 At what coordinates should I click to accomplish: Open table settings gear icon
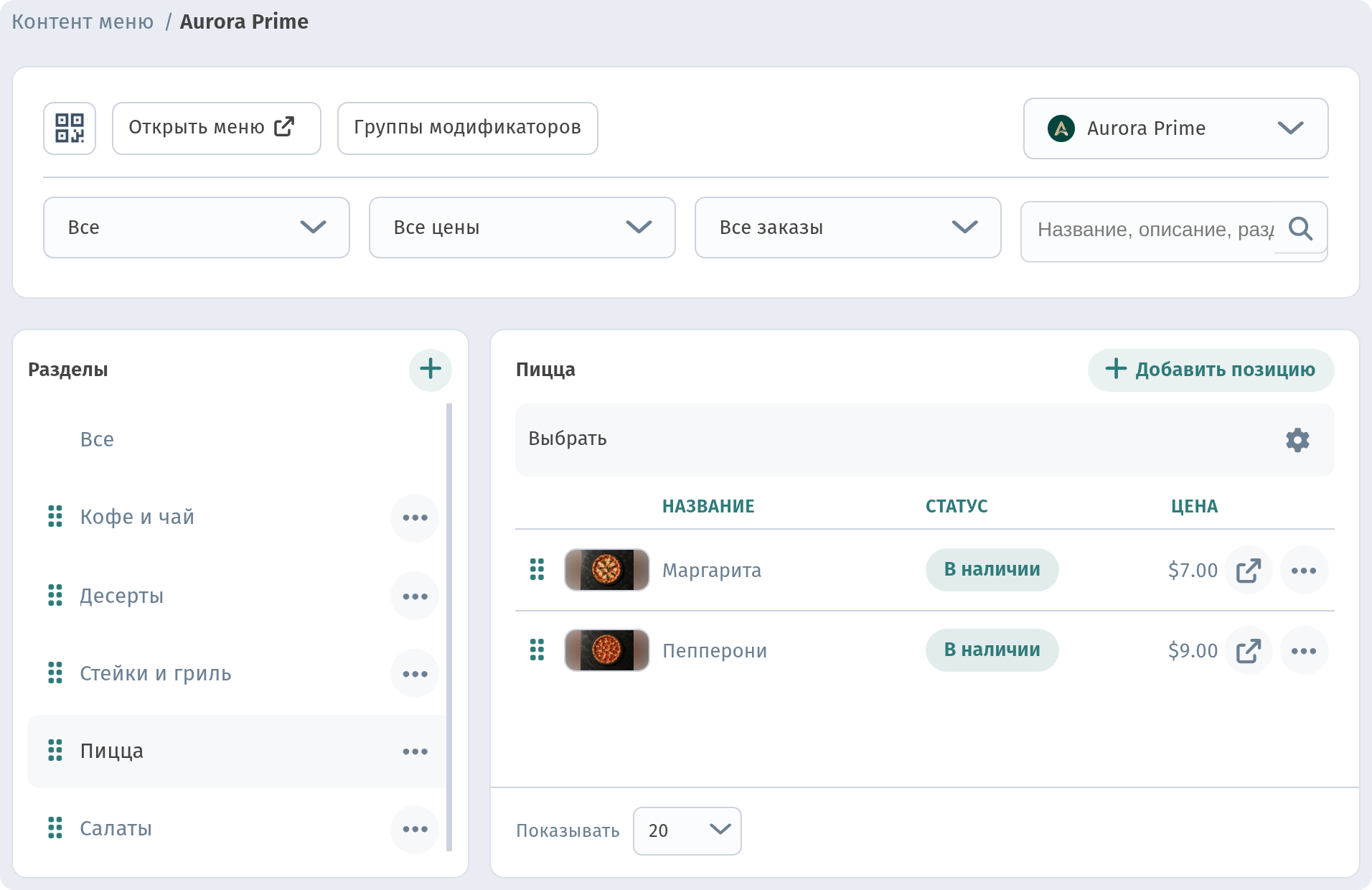pos(1297,439)
